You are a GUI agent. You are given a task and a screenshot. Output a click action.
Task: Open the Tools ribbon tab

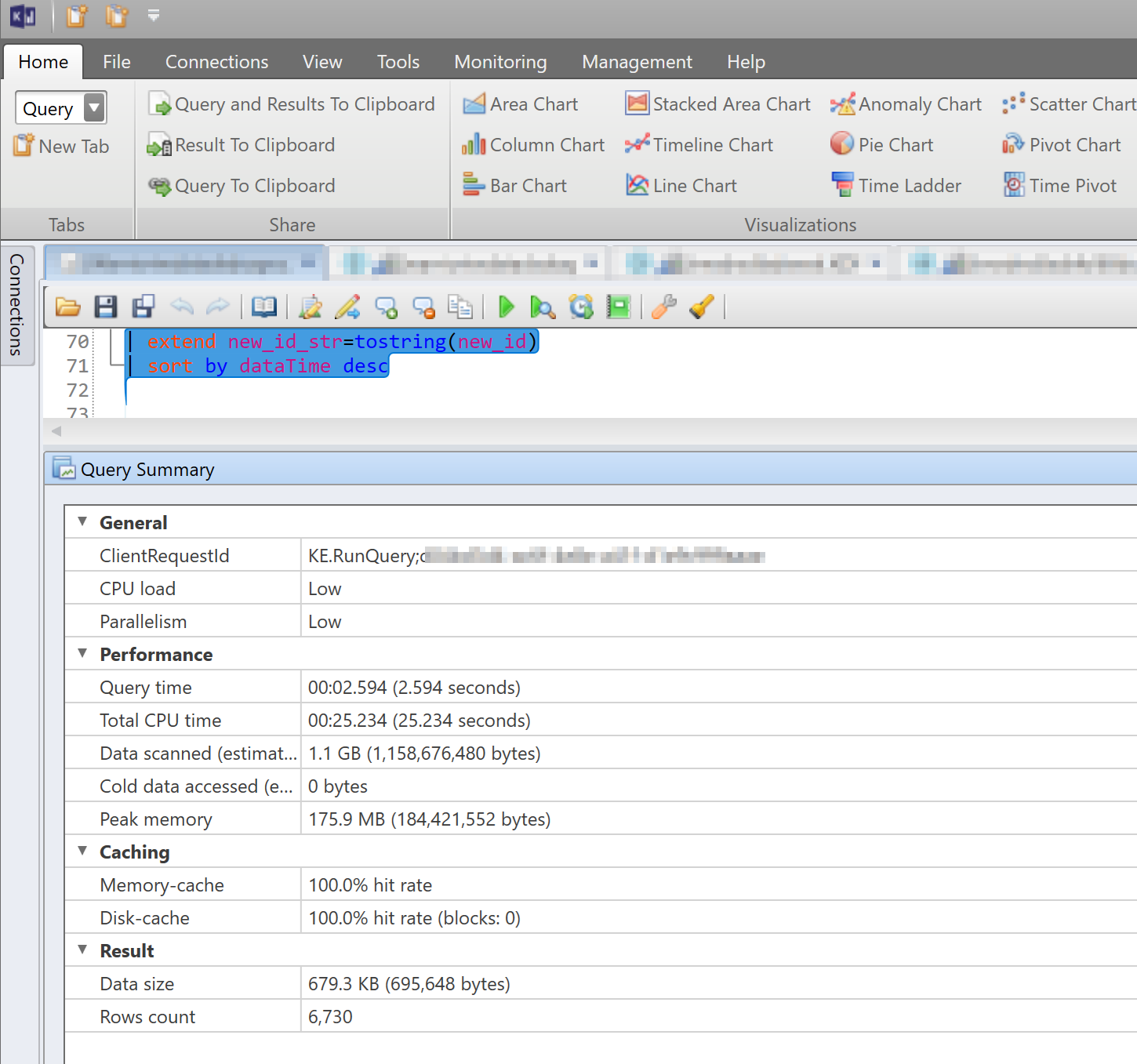tap(398, 62)
